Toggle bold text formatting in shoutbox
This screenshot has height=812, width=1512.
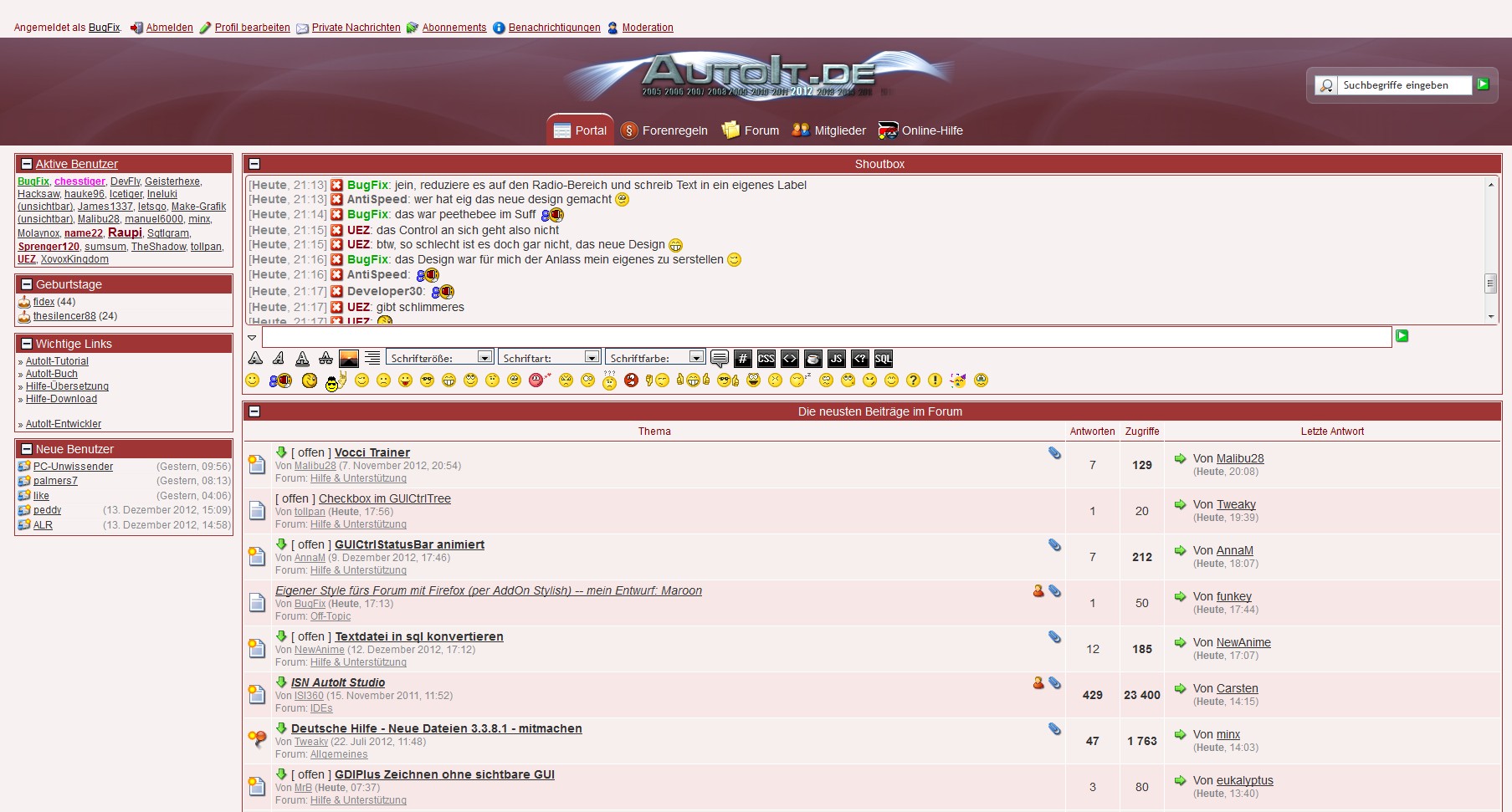tap(256, 359)
